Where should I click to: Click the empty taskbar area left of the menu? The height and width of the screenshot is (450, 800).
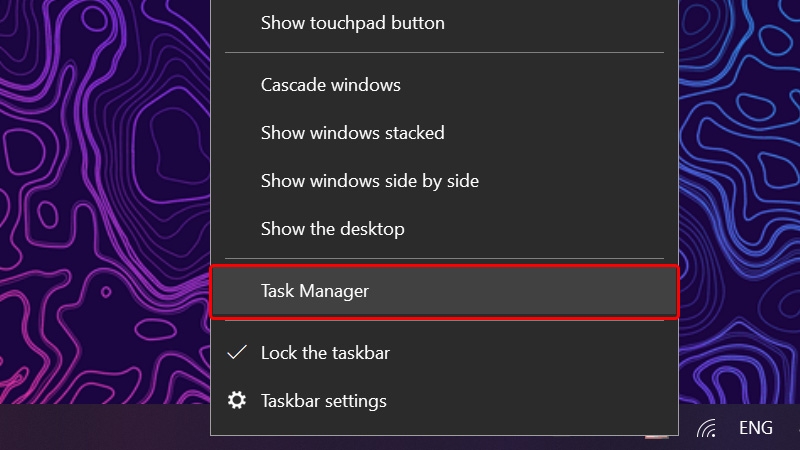(105, 427)
